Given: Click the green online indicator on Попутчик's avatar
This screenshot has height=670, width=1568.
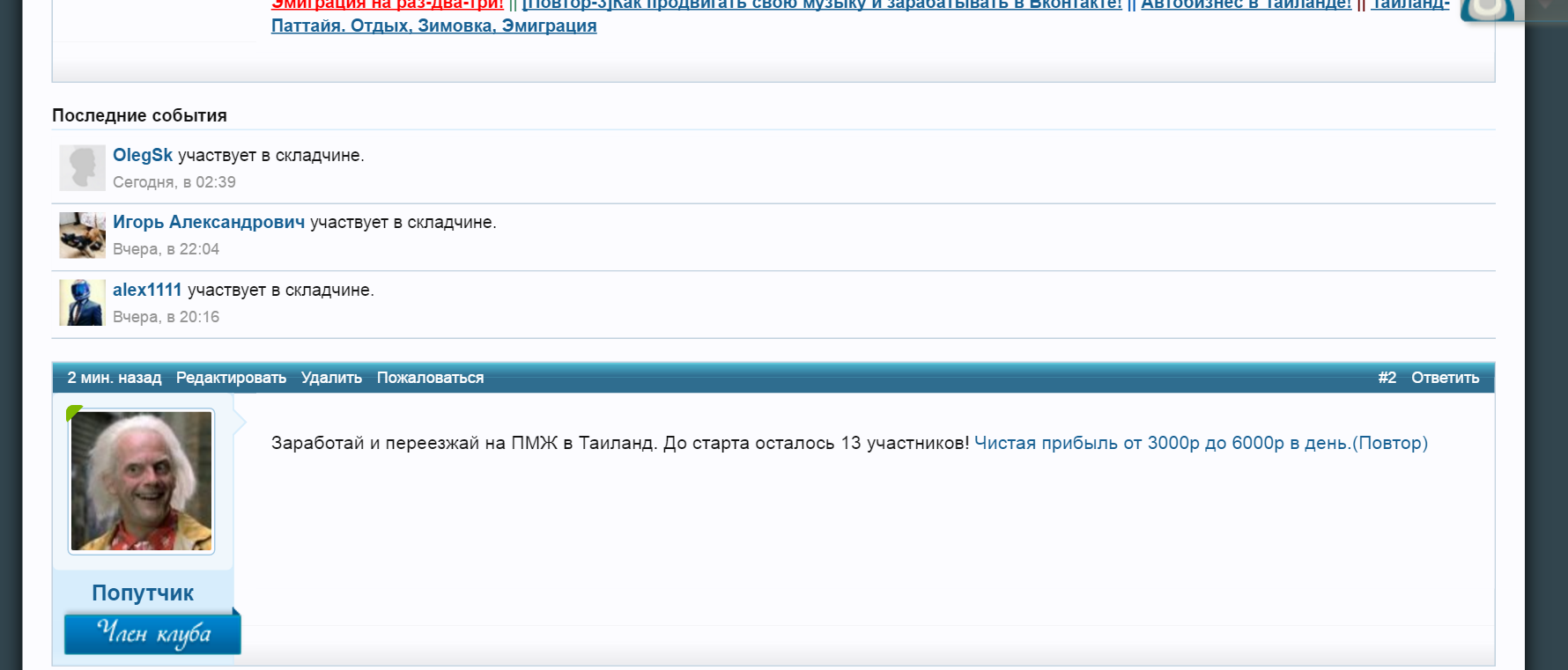Looking at the screenshot, I should [74, 412].
